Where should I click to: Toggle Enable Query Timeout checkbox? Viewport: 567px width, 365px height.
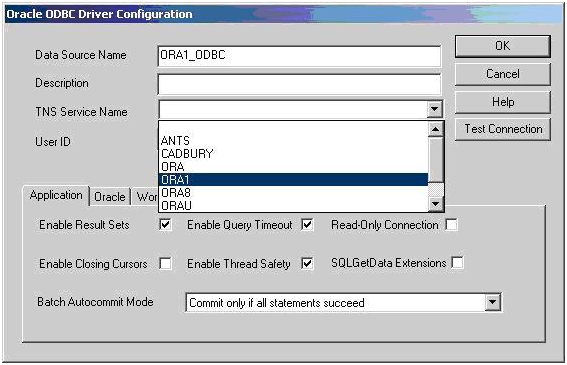307,225
